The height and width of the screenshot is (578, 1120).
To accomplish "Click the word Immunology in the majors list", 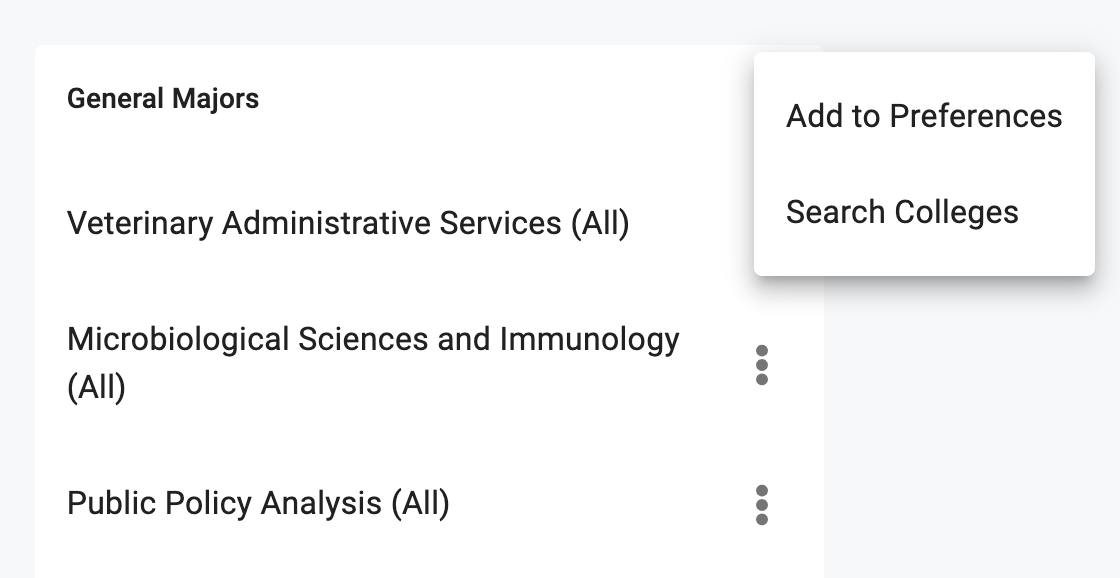I will (x=589, y=339).
